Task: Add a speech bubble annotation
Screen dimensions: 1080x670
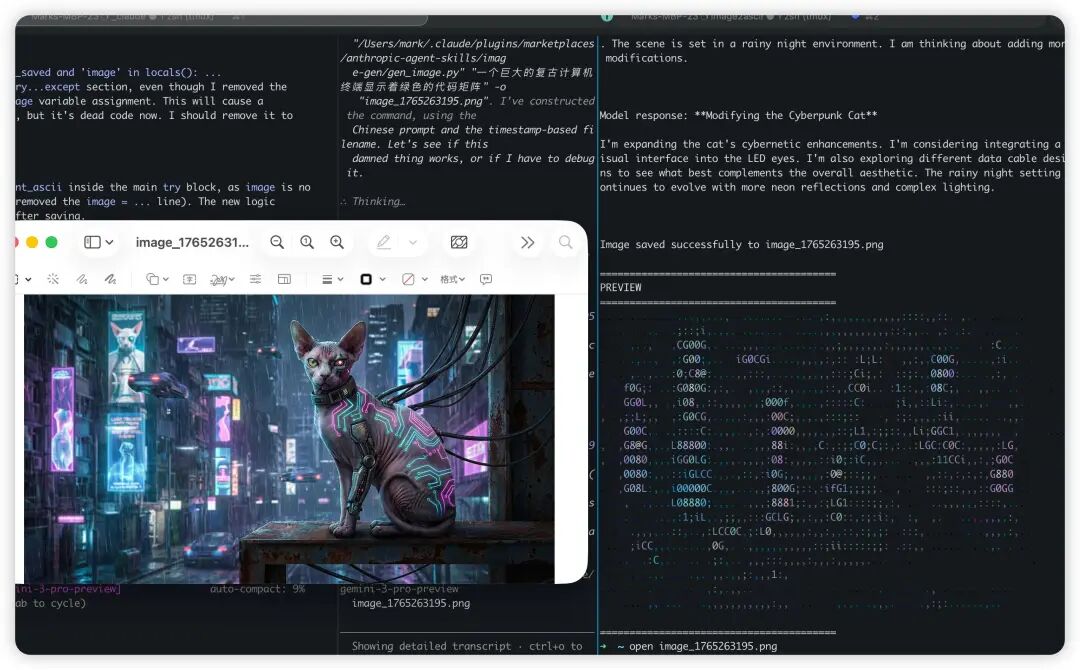Action: (486, 279)
